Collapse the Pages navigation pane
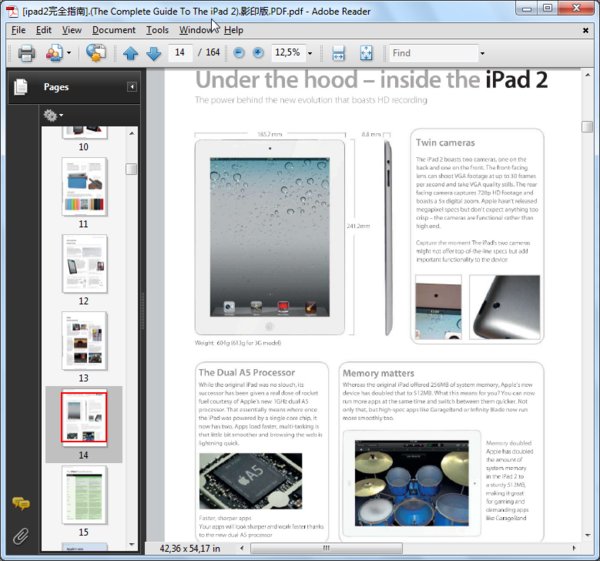600x561 pixels. [132, 88]
